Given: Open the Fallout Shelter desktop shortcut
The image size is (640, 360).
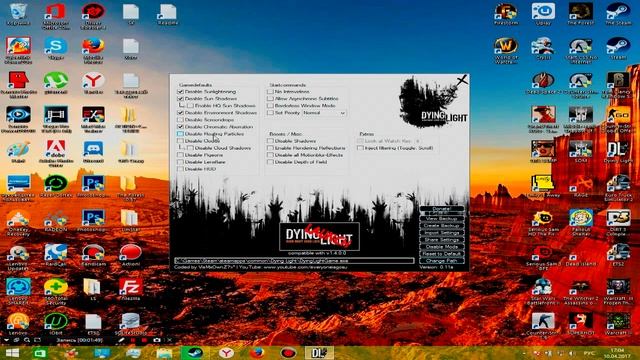Looking at the screenshot, I should [x=580, y=222].
